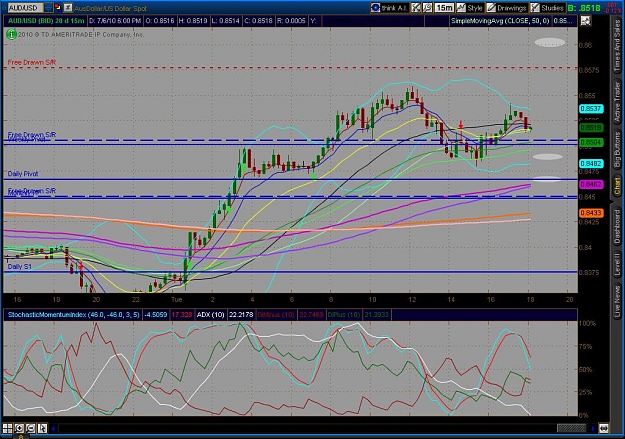The image size is (625, 439).
Task: Open the Studies menu
Action: point(547,8)
